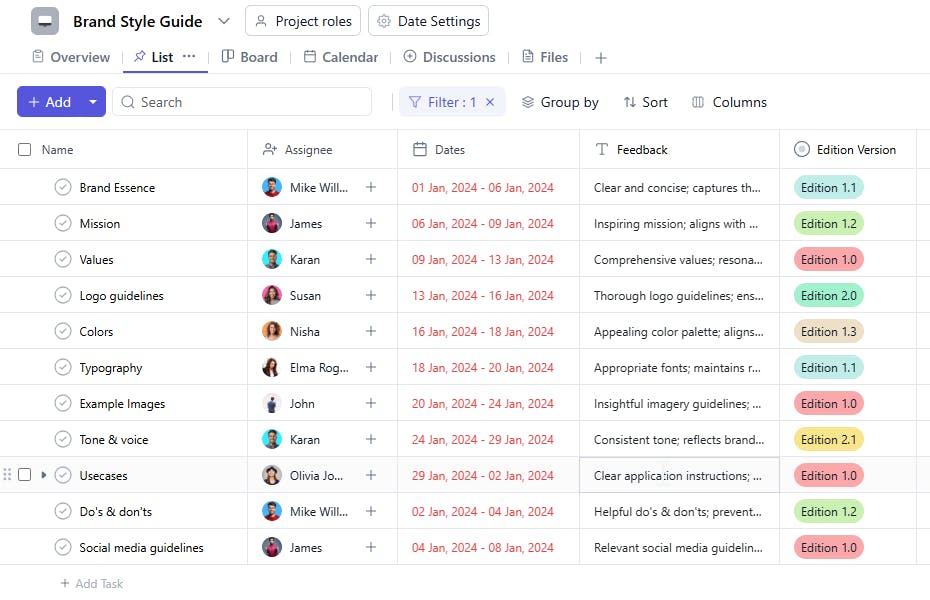This screenshot has width=930, height=600.
Task: Click the plus icon beside assignee John
Action: click(x=371, y=403)
